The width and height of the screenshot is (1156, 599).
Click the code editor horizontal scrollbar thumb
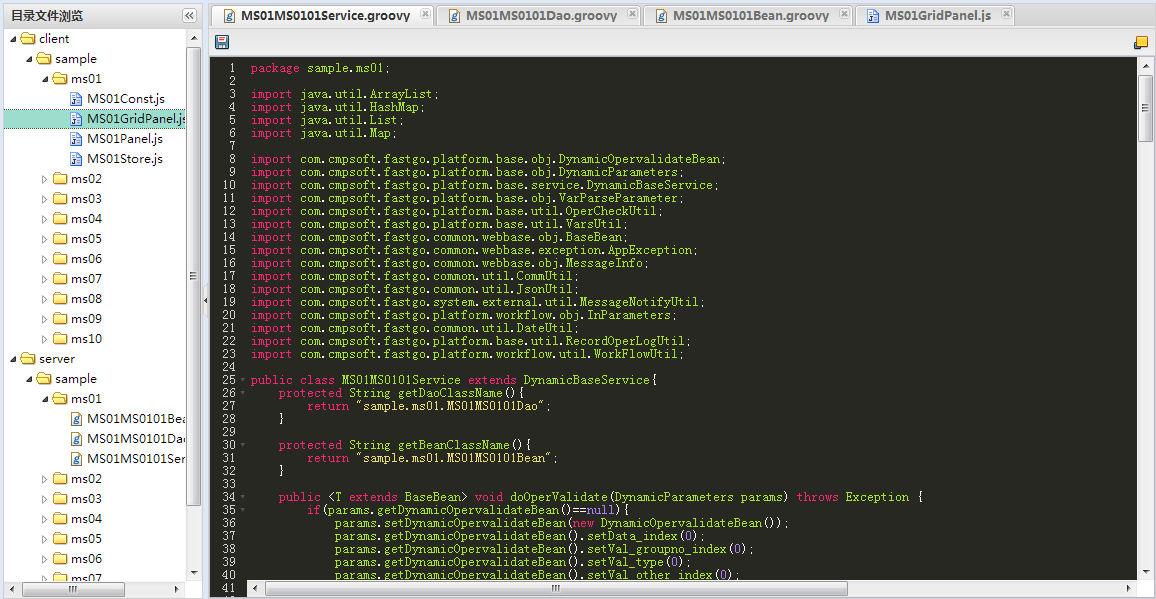[557, 589]
